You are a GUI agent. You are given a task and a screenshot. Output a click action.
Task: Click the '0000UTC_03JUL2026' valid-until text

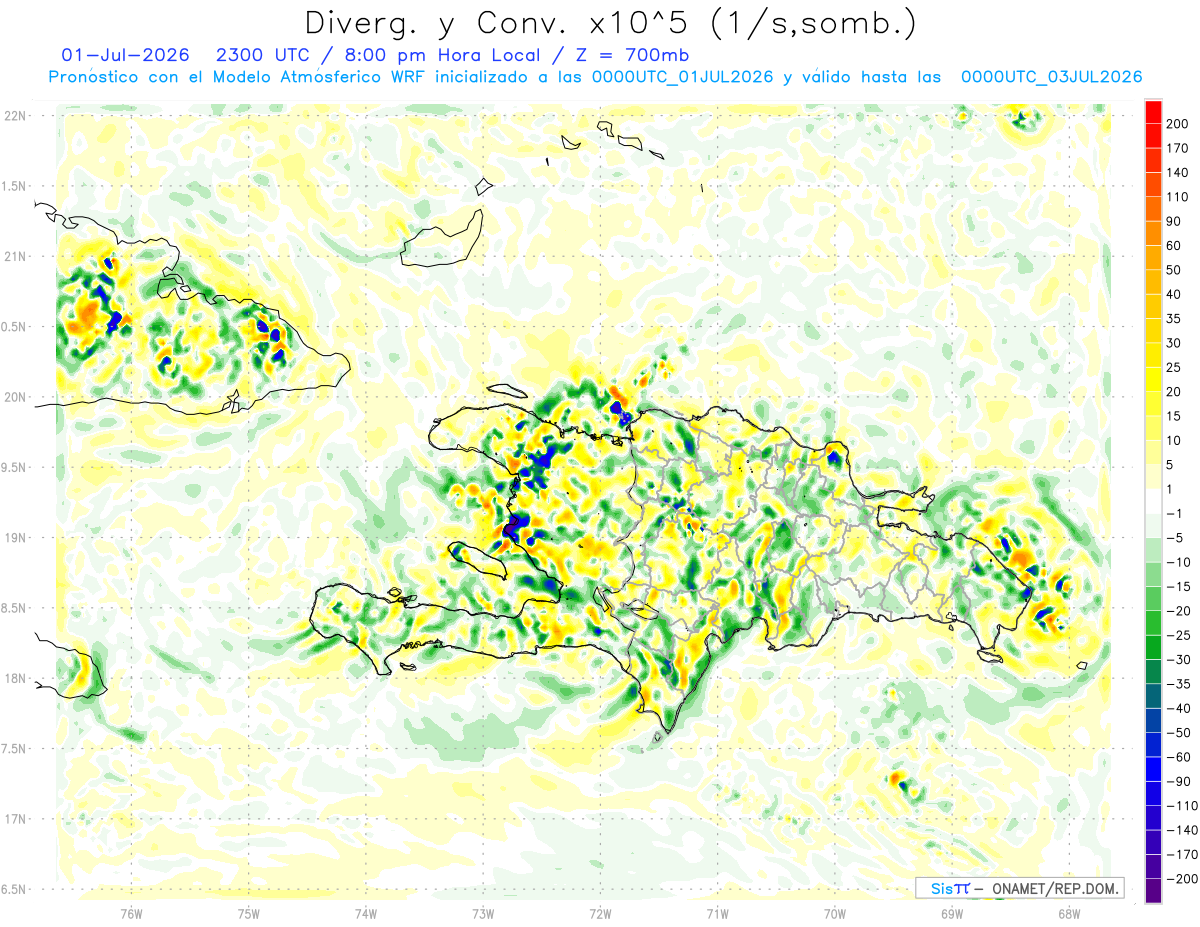1051,77
